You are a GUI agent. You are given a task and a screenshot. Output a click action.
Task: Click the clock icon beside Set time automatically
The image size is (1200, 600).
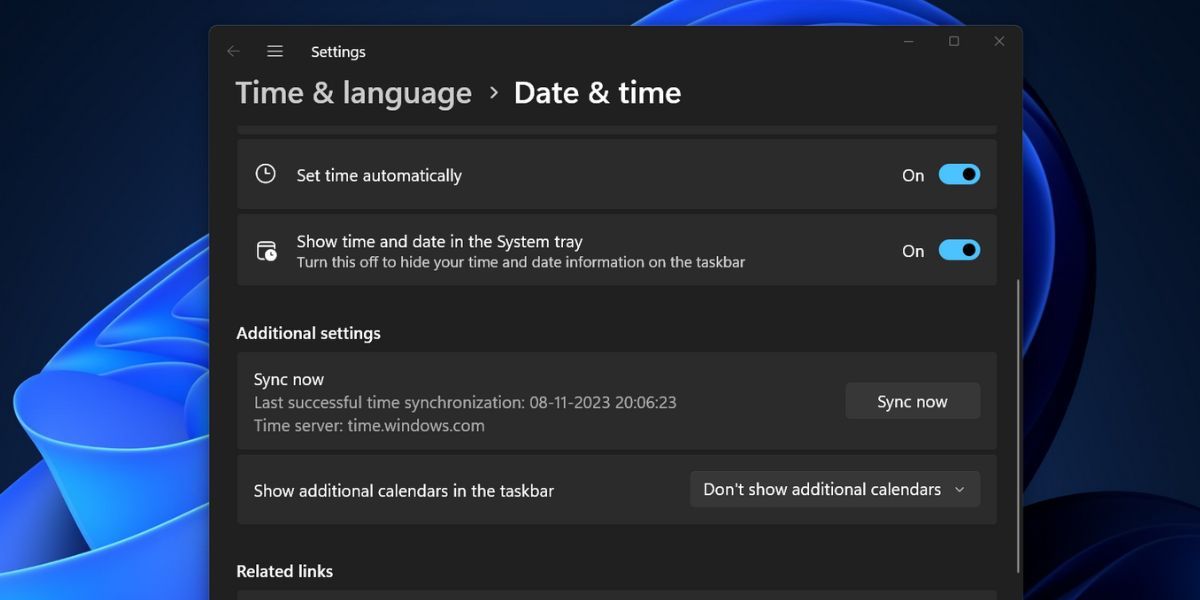pos(265,173)
